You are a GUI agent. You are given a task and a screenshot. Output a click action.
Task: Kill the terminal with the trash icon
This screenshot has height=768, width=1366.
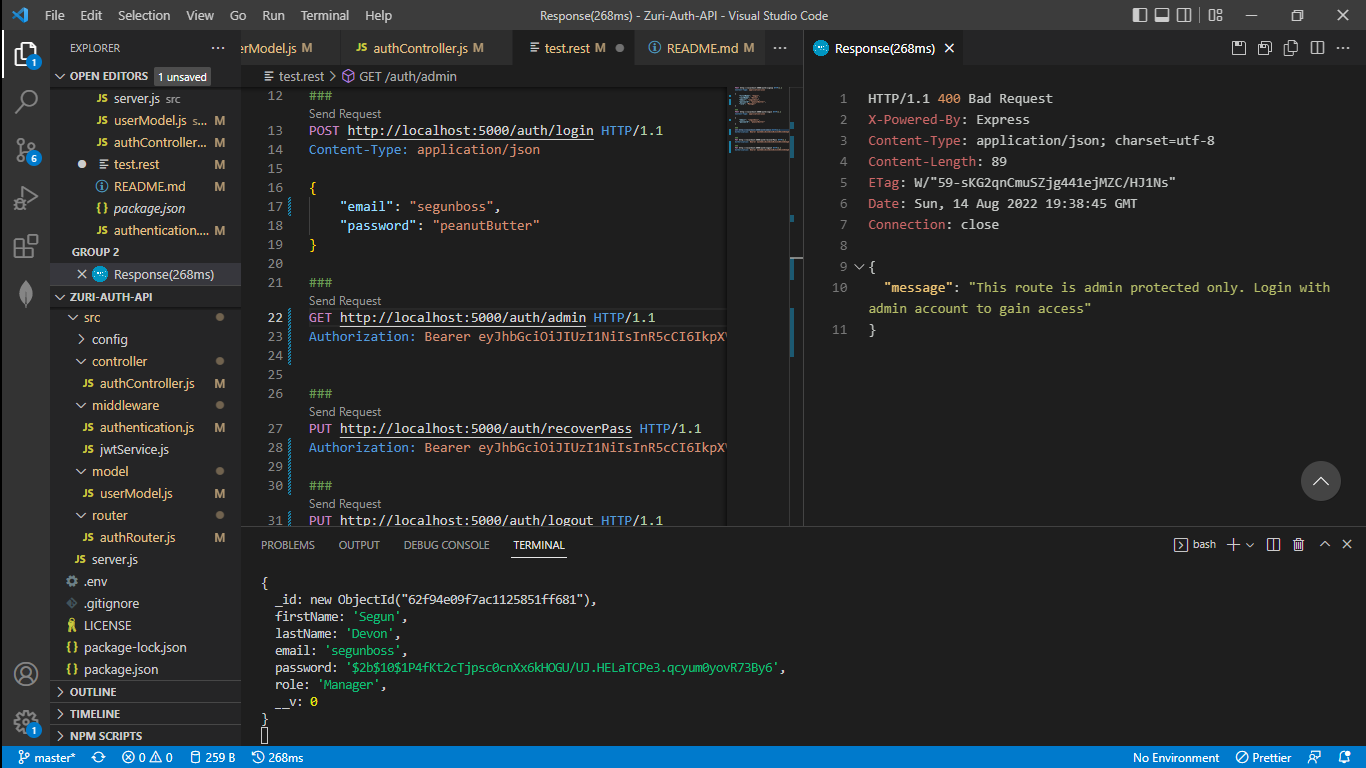[x=1298, y=544]
